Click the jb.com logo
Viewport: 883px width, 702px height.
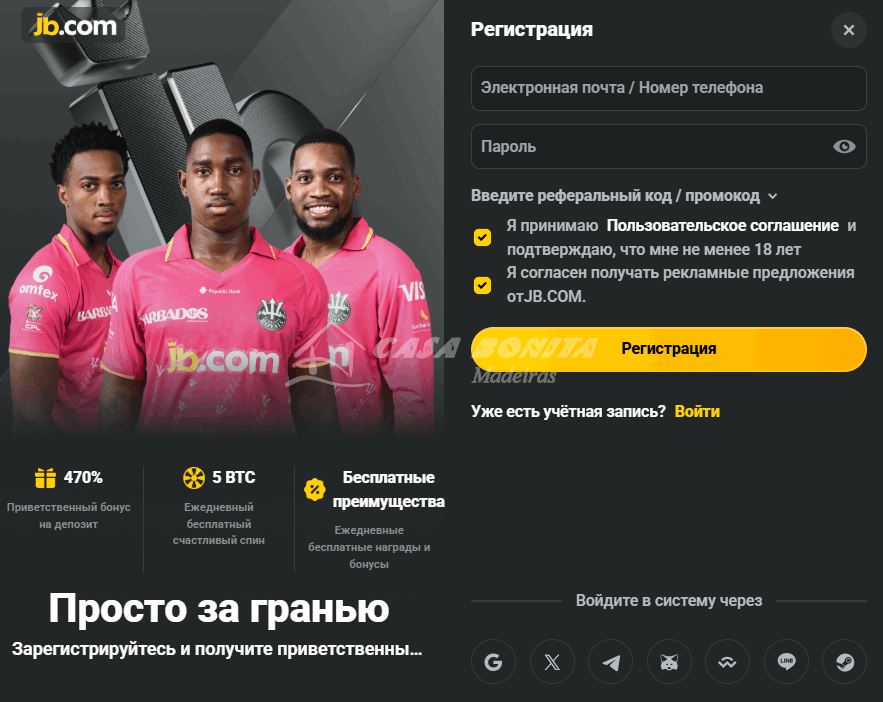point(75,25)
